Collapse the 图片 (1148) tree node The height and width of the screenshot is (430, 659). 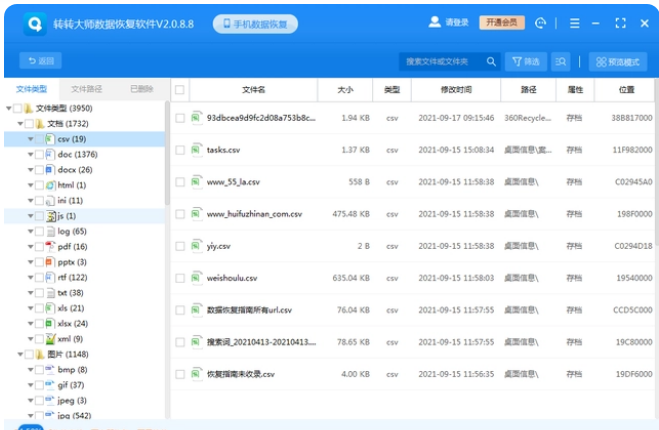coord(19,354)
